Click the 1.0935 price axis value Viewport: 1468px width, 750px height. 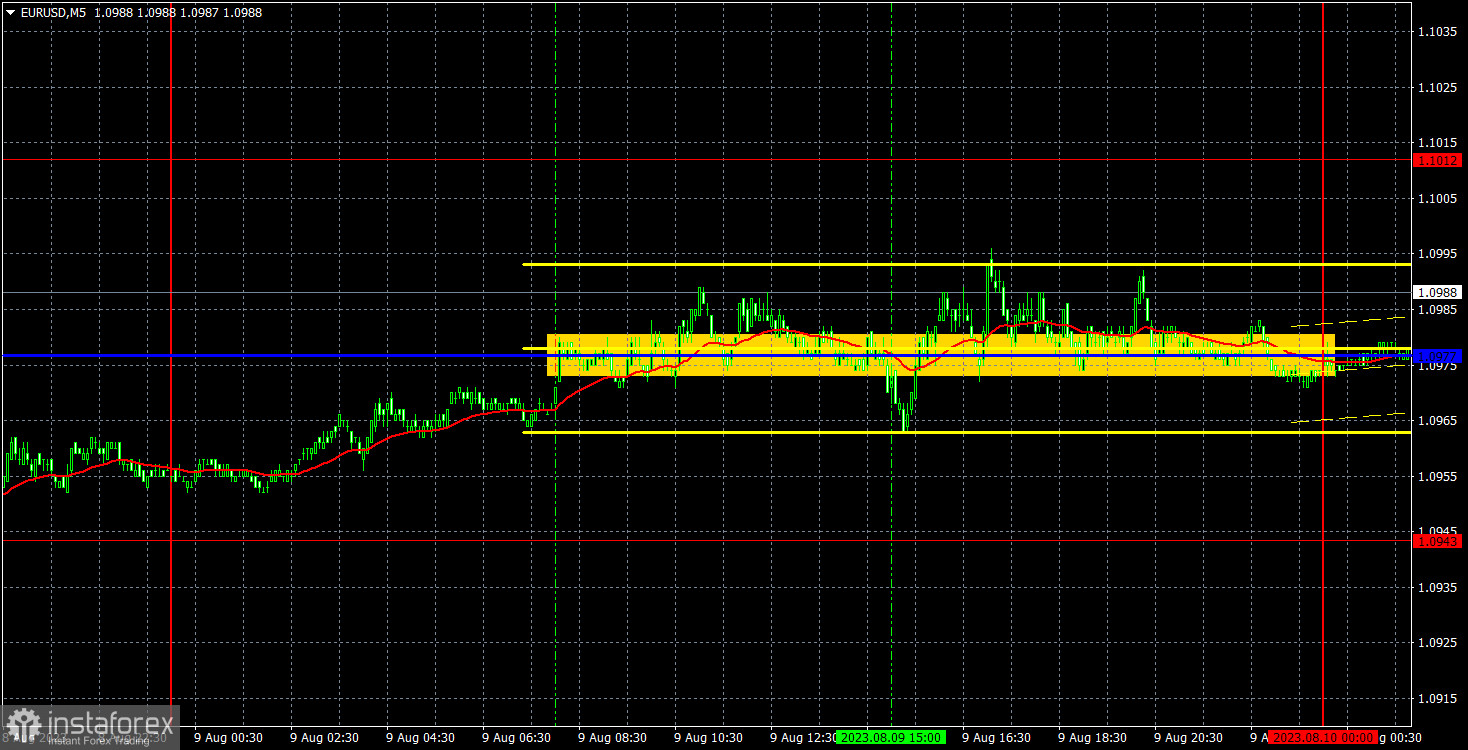[1437, 588]
